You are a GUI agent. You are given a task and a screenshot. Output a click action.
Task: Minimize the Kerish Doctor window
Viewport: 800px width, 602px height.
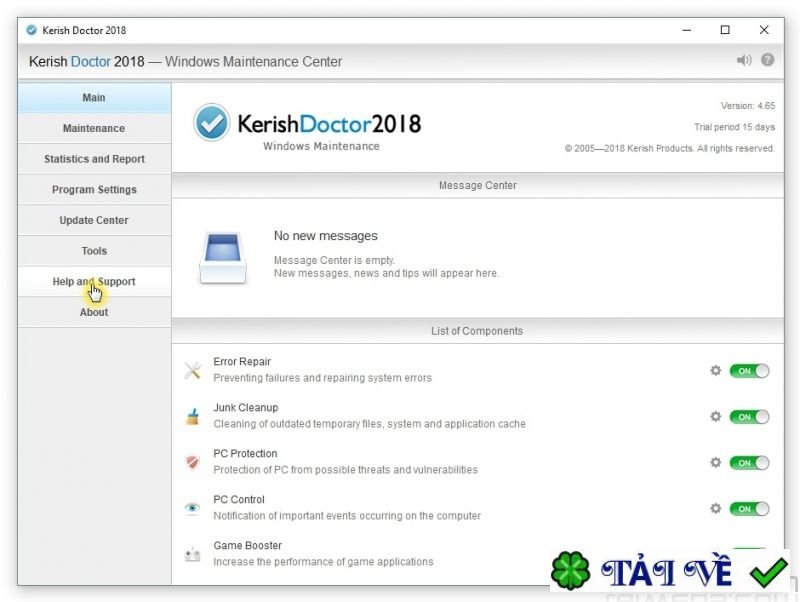click(687, 30)
